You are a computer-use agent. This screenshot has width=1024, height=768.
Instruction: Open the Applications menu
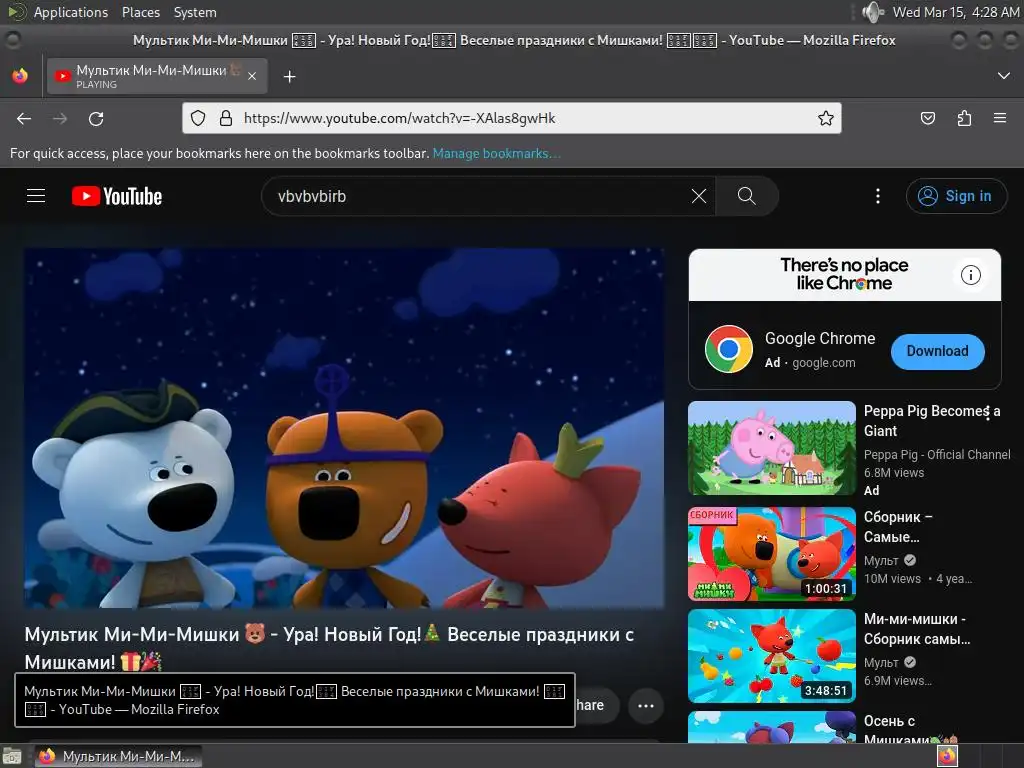71,12
